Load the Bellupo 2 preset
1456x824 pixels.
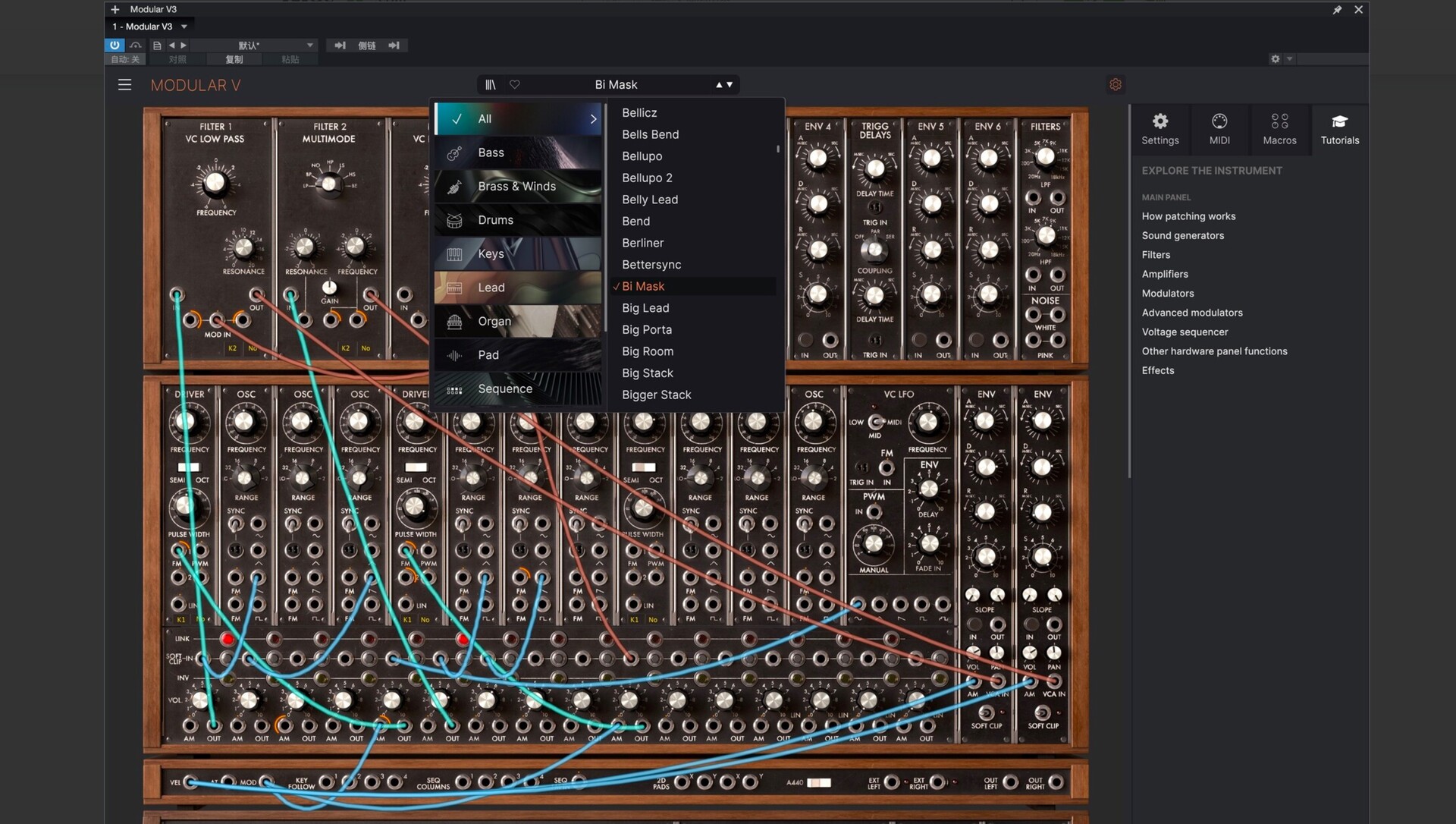point(693,178)
